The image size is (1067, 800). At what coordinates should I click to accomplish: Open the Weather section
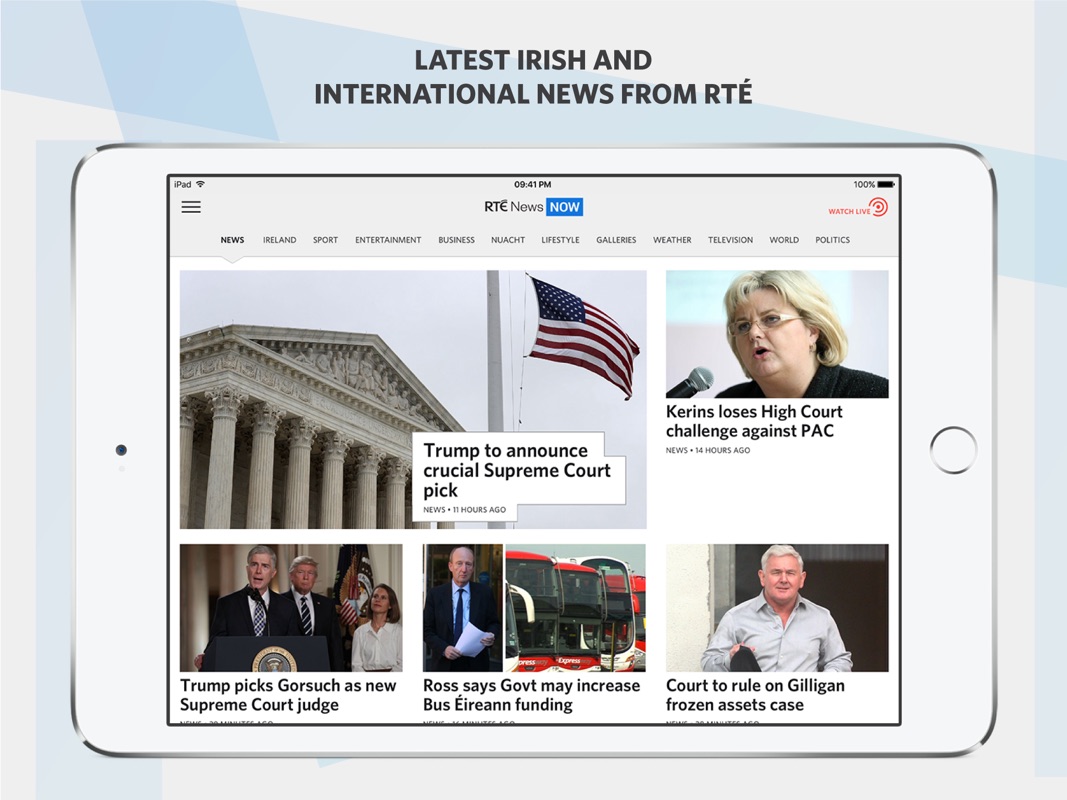pyautogui.click(x=672, y=240)
